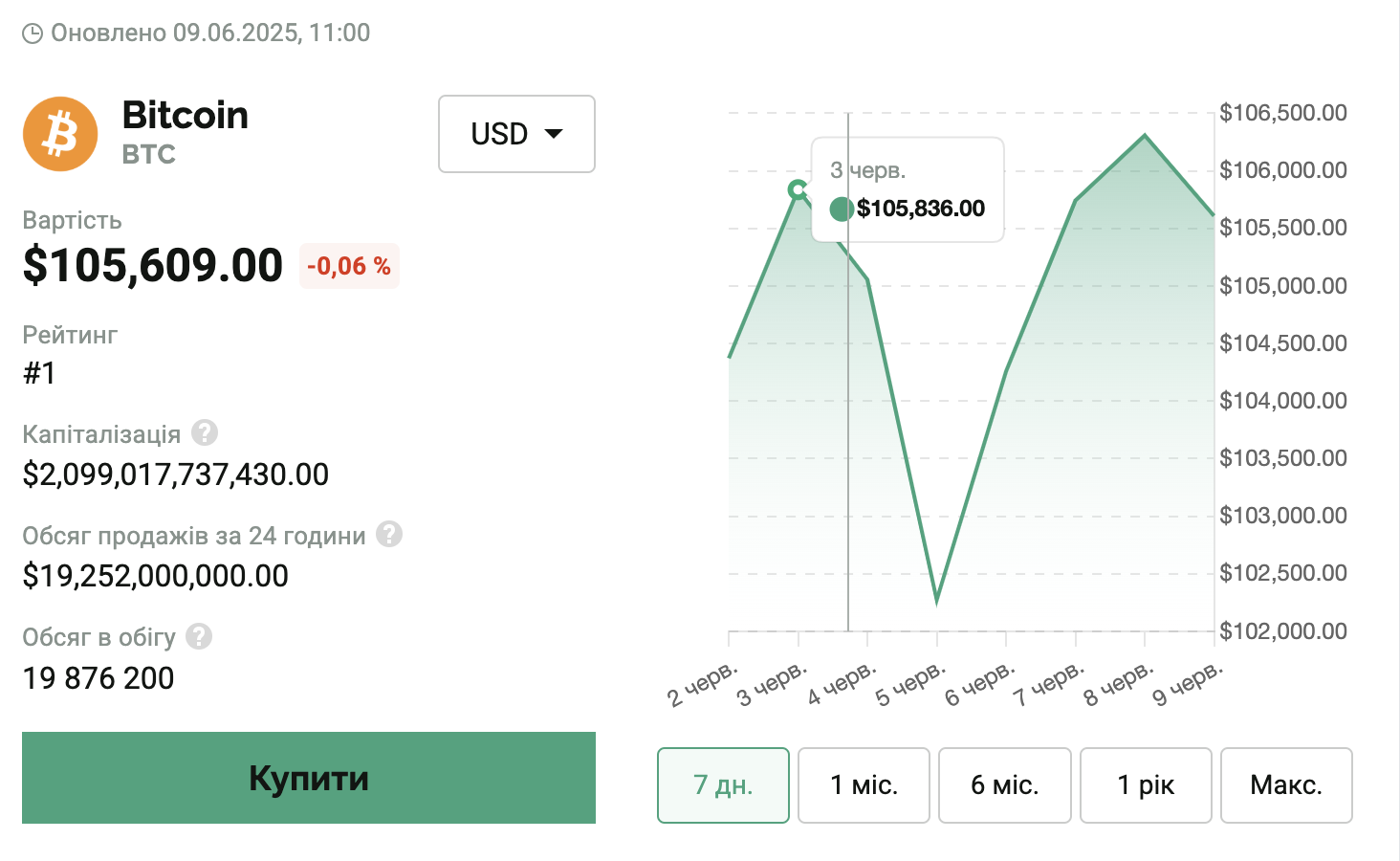
Task: Click the orange Bitcoin logo icon
Action: (60, 134)
